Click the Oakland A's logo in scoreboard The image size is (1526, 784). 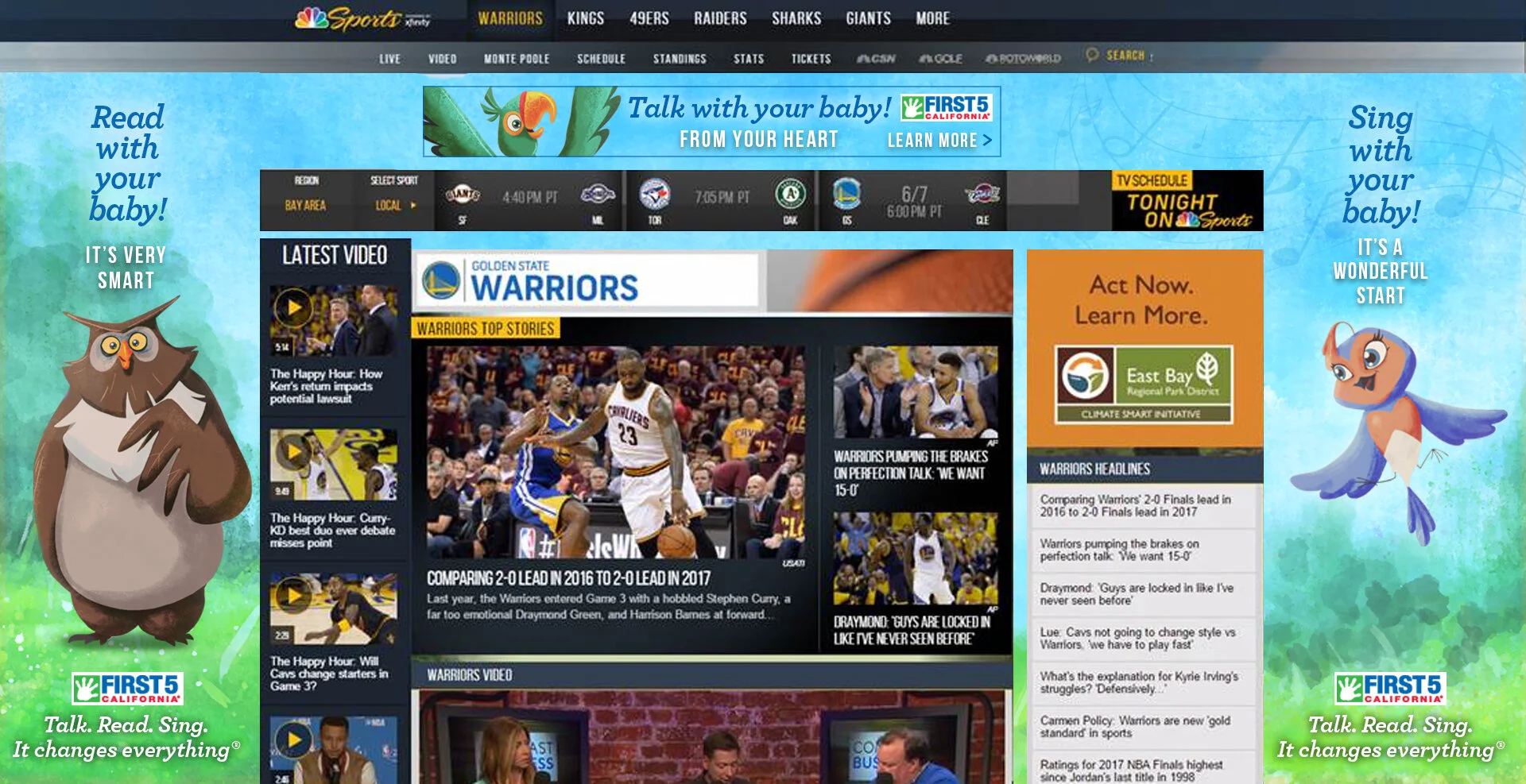(791, 194)
